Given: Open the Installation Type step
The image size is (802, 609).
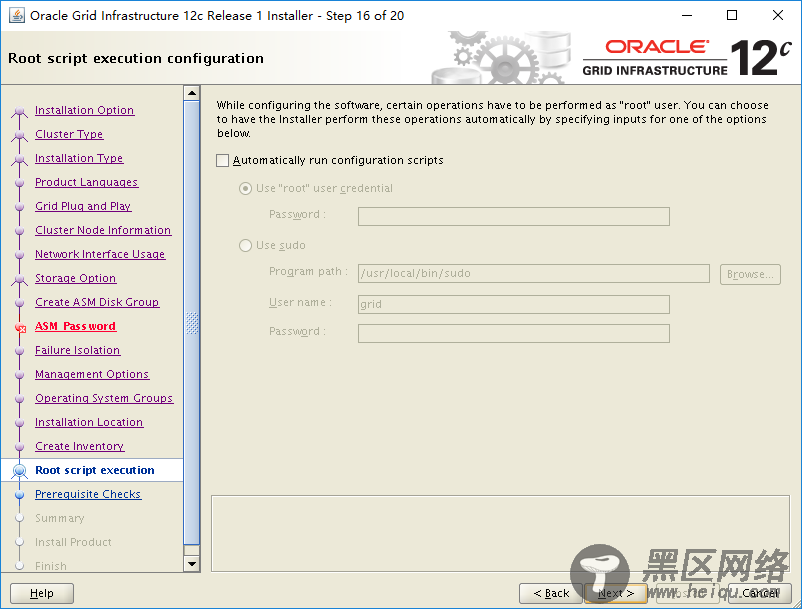Looking at the screenshot, I should pos(79,158).
